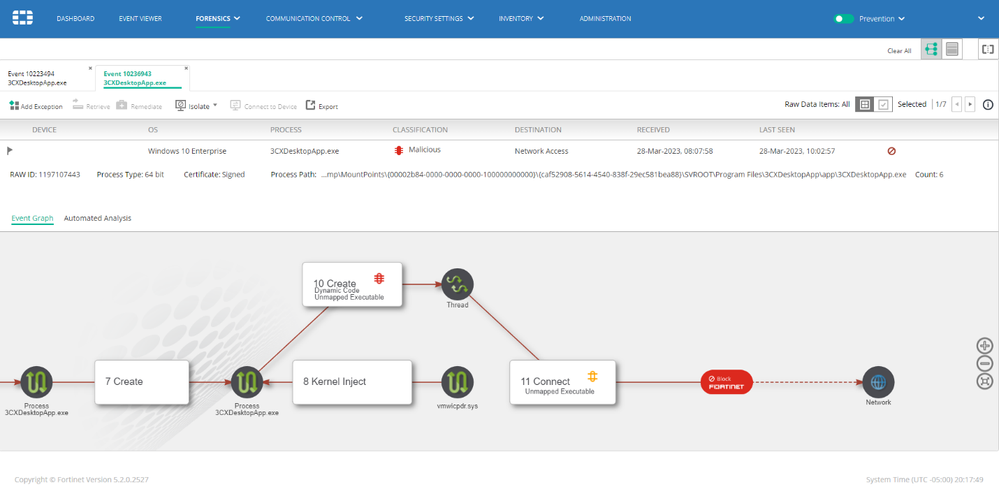Click the blocked status icon in row
Screen dimensions: 999x487
pos(891,151)
